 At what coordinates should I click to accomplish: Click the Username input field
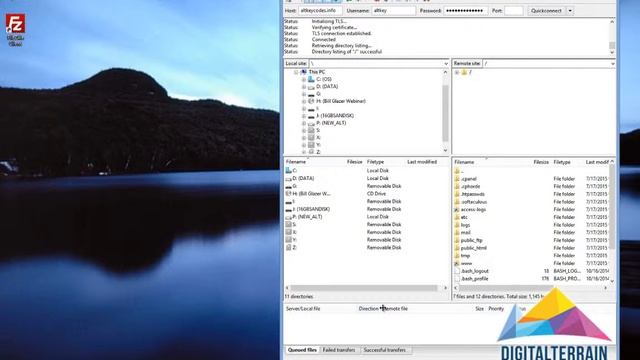393,11
